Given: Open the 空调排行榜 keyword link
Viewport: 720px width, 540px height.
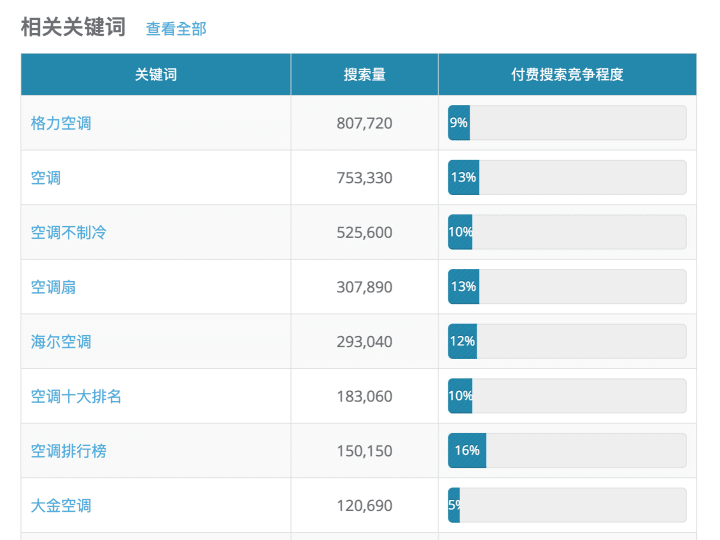Looking at the screenshot, I should [x=68, y=451].
